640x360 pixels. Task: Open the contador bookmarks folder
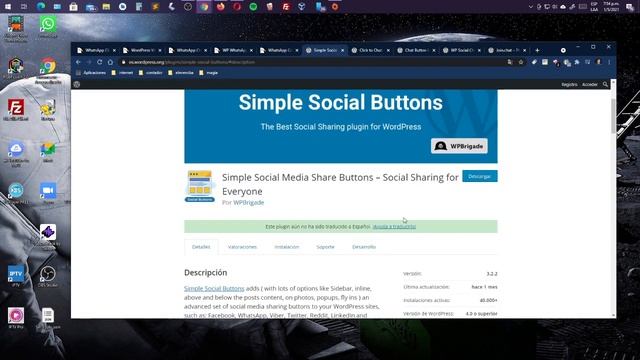(150, 73)
